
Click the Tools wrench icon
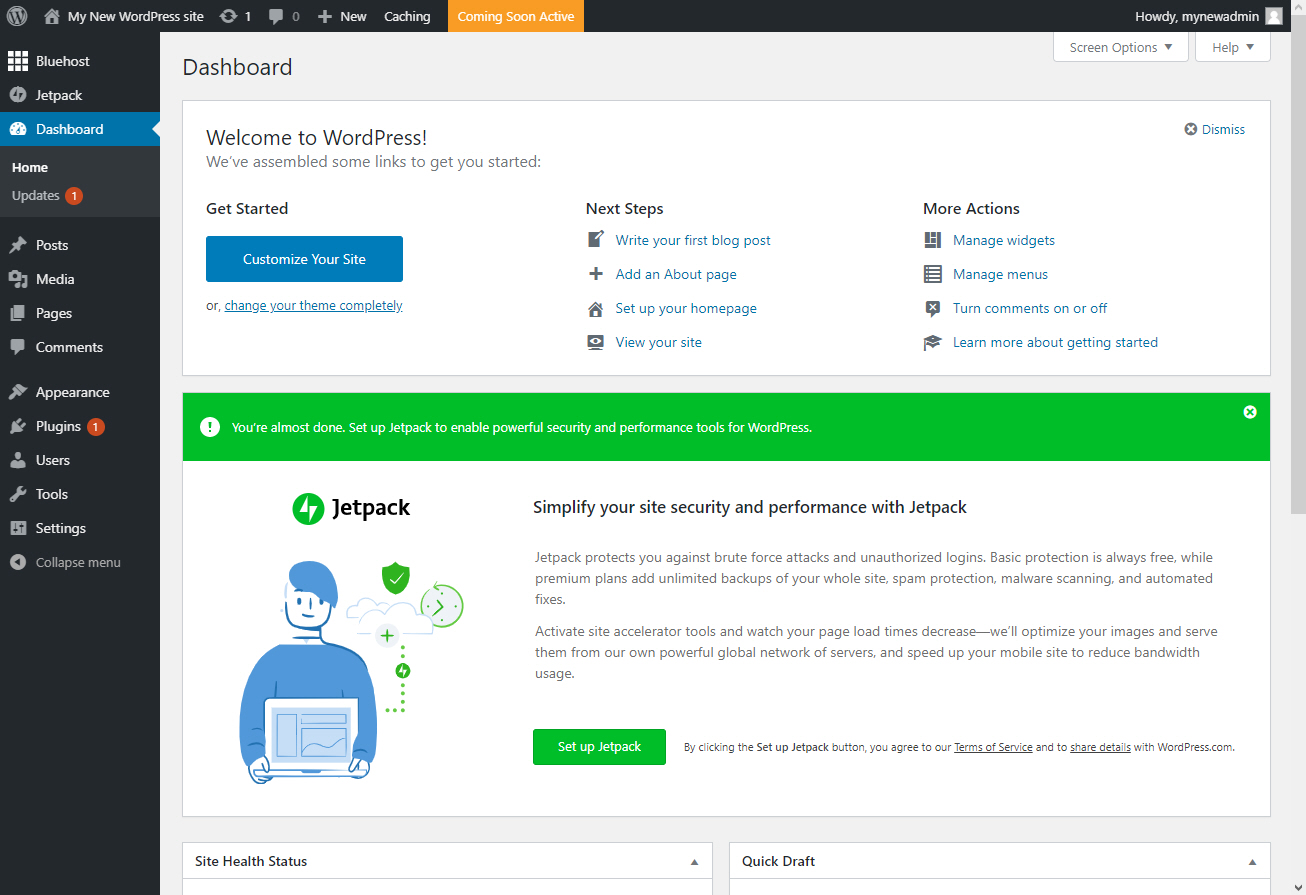tap(18, 494)
